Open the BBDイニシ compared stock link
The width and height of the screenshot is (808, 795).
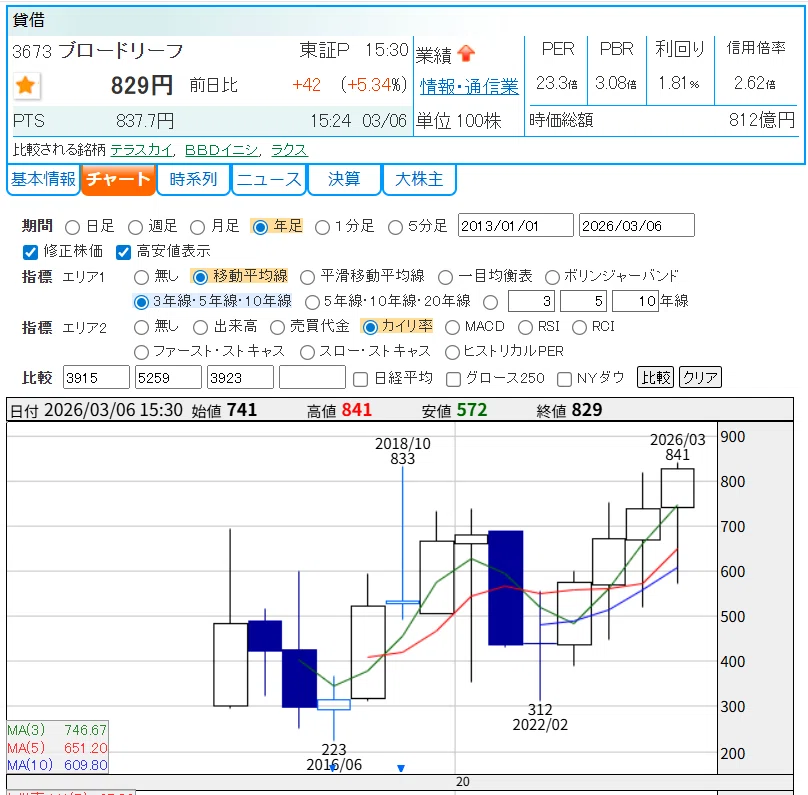click(222, 150)
